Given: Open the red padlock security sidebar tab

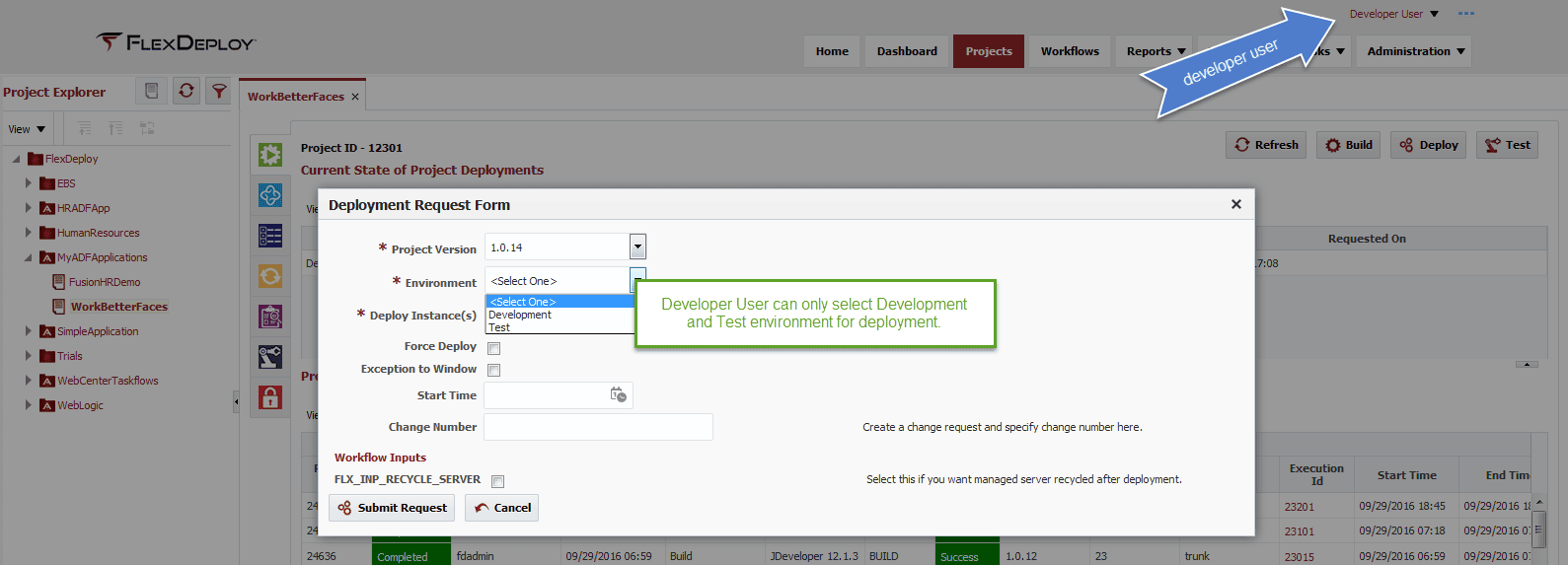Looking at the screenshot, I should 270,397.
